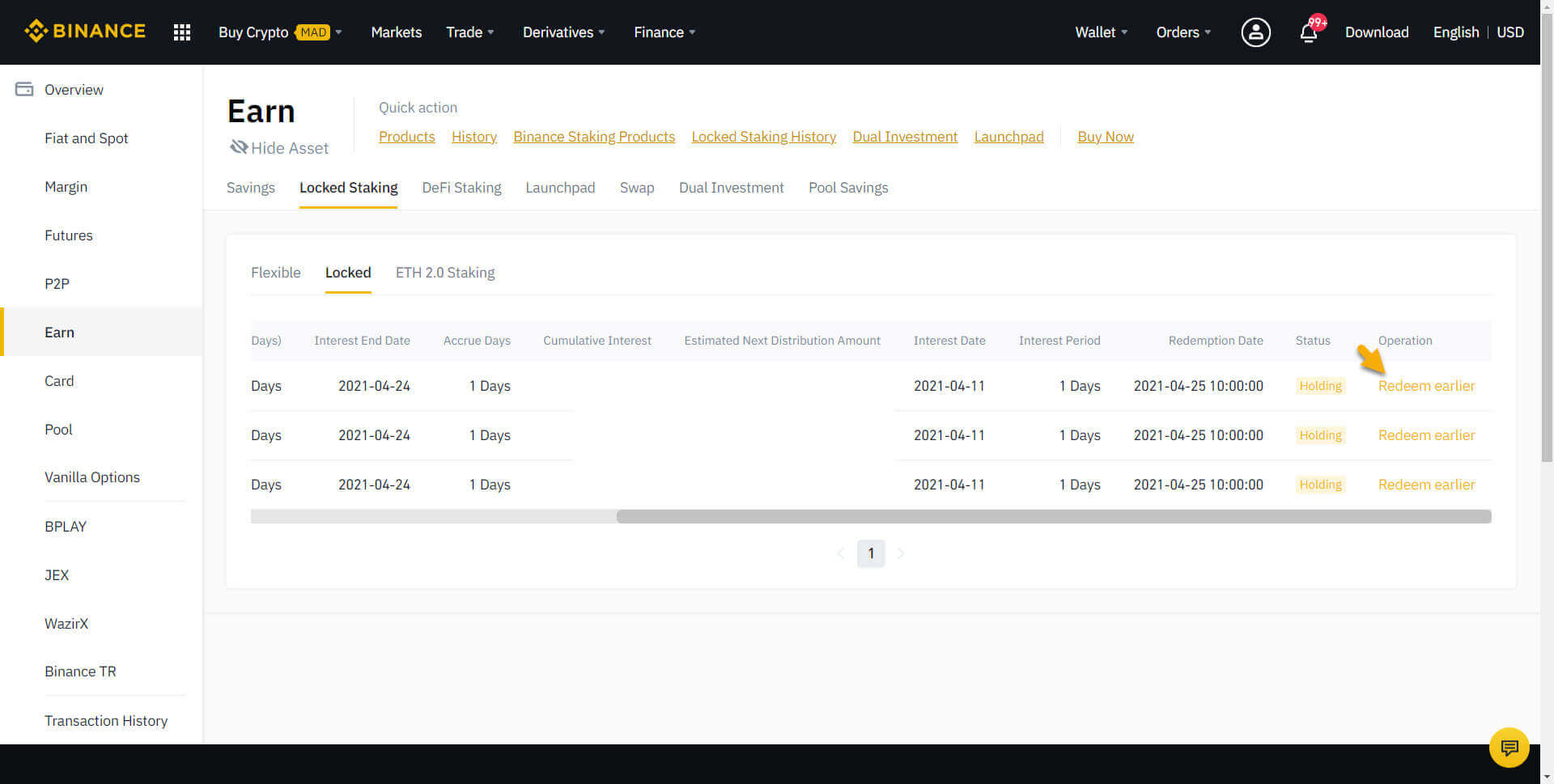Open the Margin wallet section
The width and height of the screenshot is (1554, 784).
(66, 187)
